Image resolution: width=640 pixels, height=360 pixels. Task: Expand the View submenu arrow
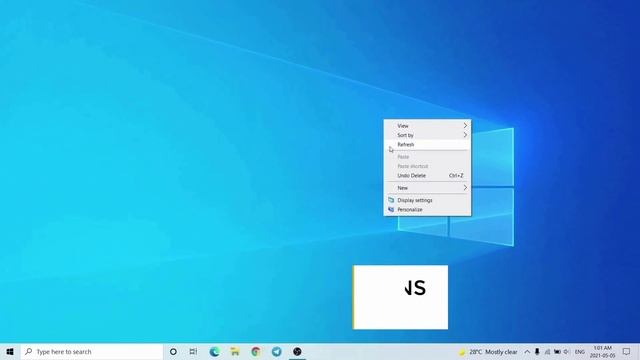click(465, 125)
